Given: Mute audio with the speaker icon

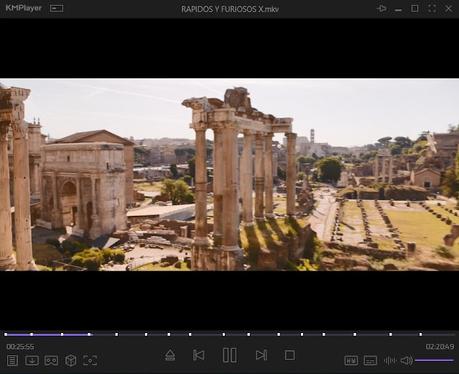Looking at the screenshot, I should pyautogui.click(x=406, y=360).
